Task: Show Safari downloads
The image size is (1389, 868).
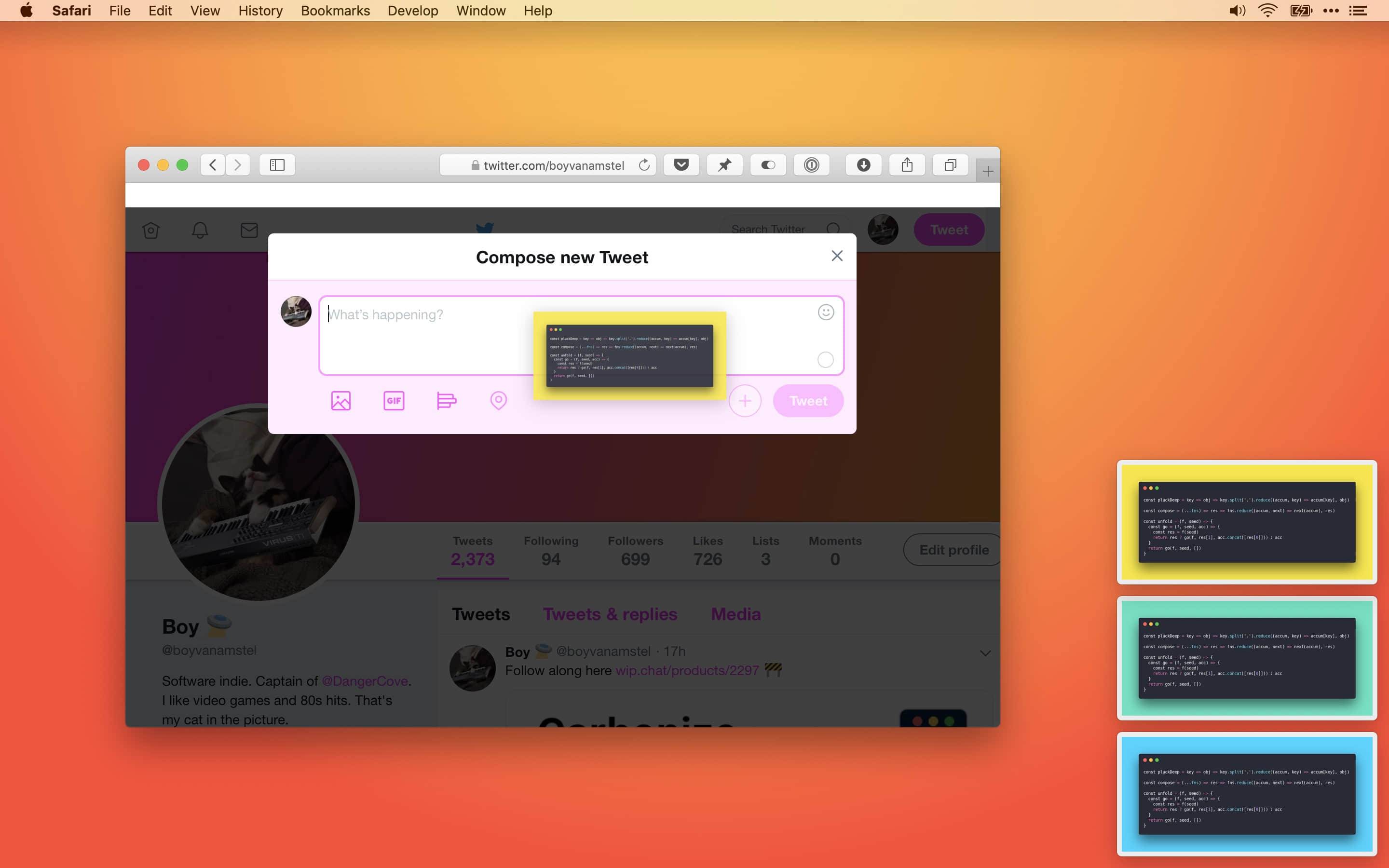Action: (x=863, y=165)
